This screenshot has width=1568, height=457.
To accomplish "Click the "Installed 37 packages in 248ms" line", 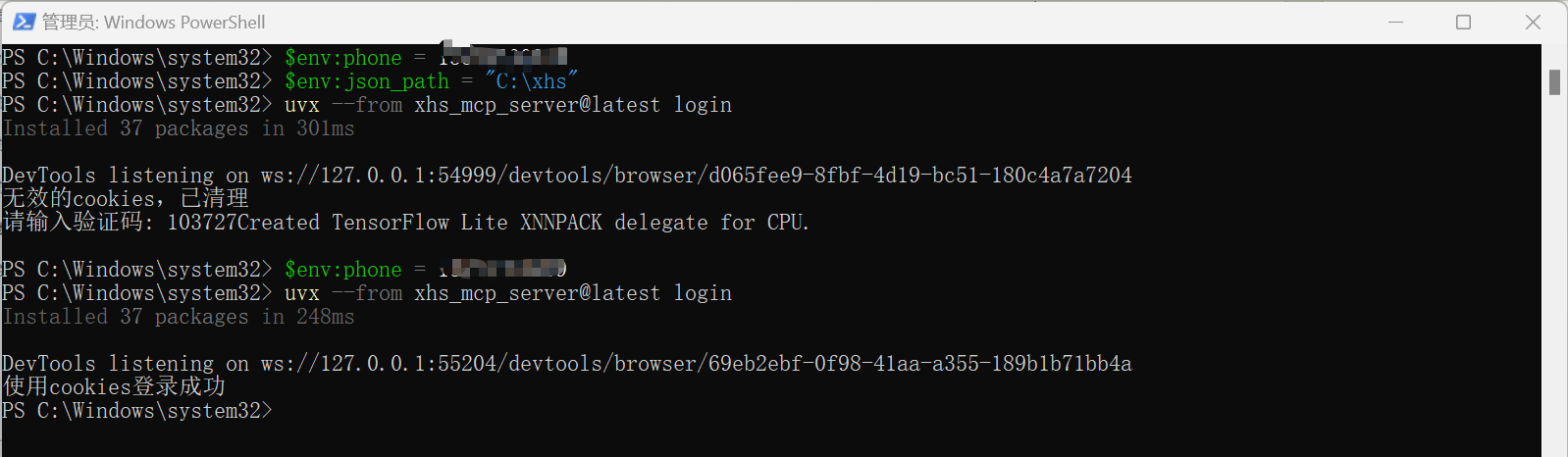I will (x=179, y=317).
